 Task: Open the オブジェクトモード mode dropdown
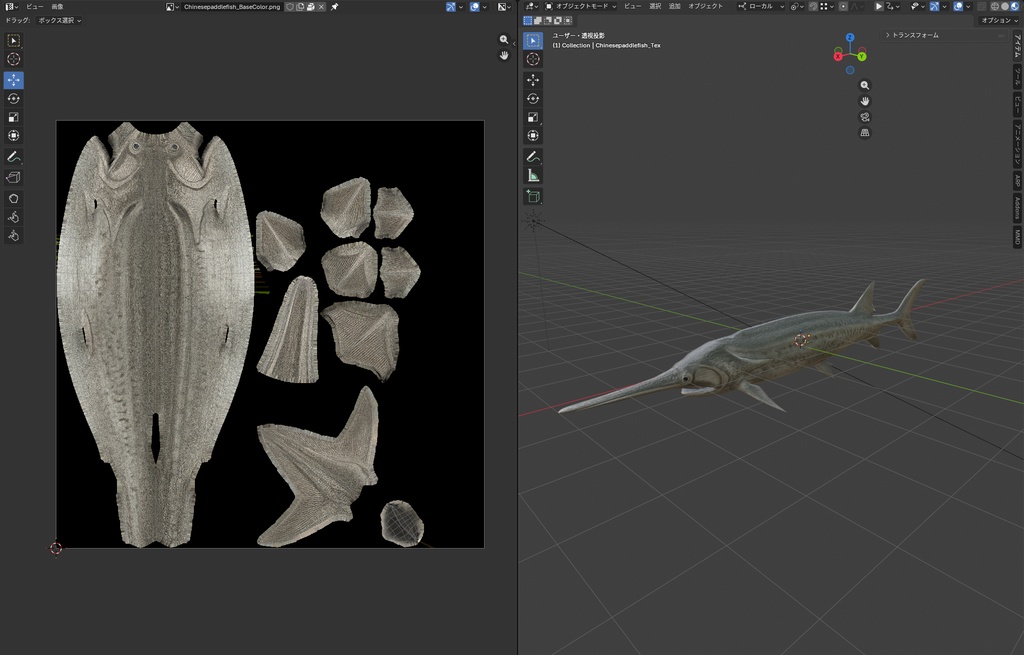[581, 7]
